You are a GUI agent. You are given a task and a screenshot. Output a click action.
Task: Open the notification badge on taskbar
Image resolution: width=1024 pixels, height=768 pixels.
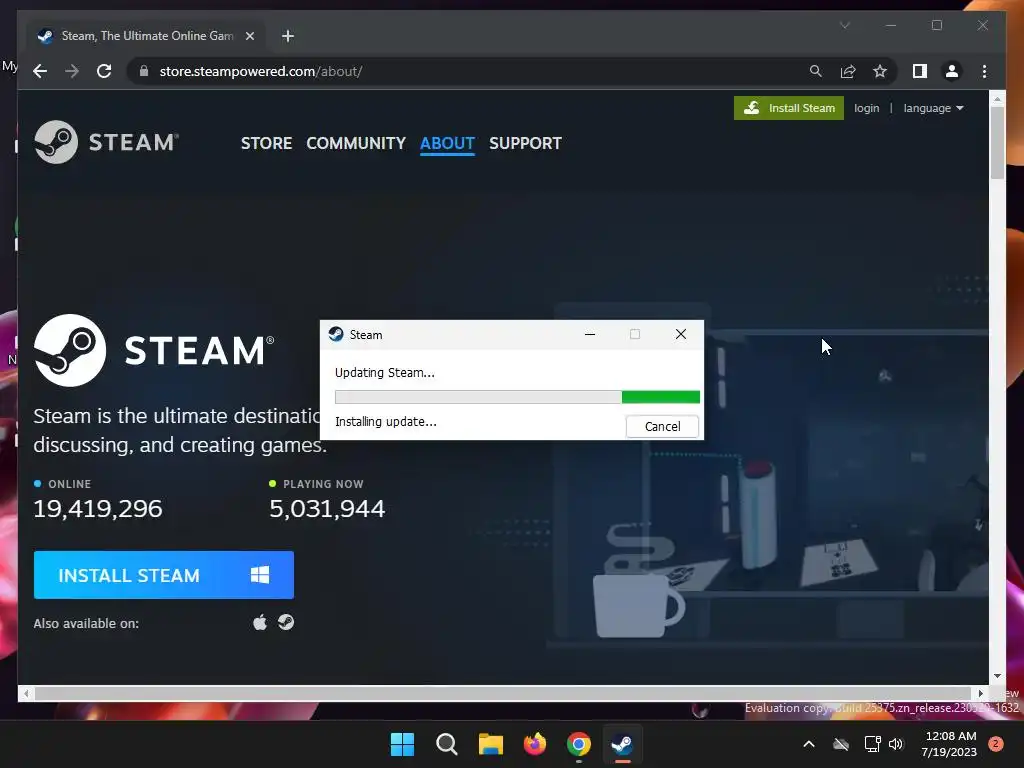(996, 744)
